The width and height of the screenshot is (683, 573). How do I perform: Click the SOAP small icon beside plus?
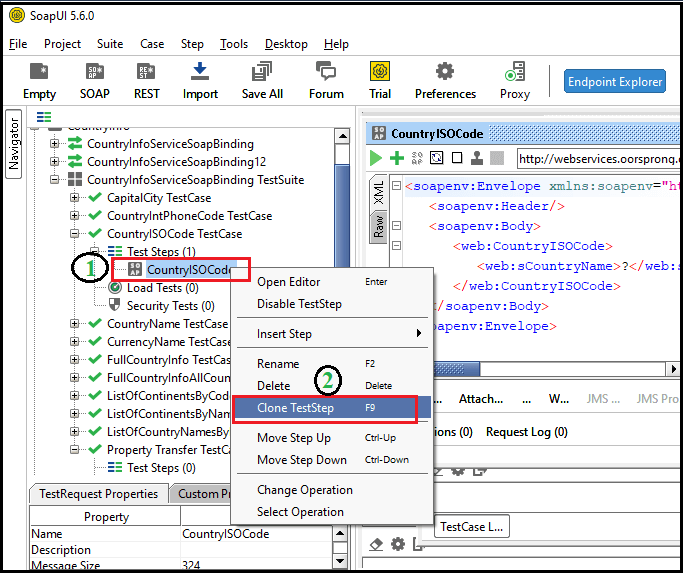click(417, 158)
